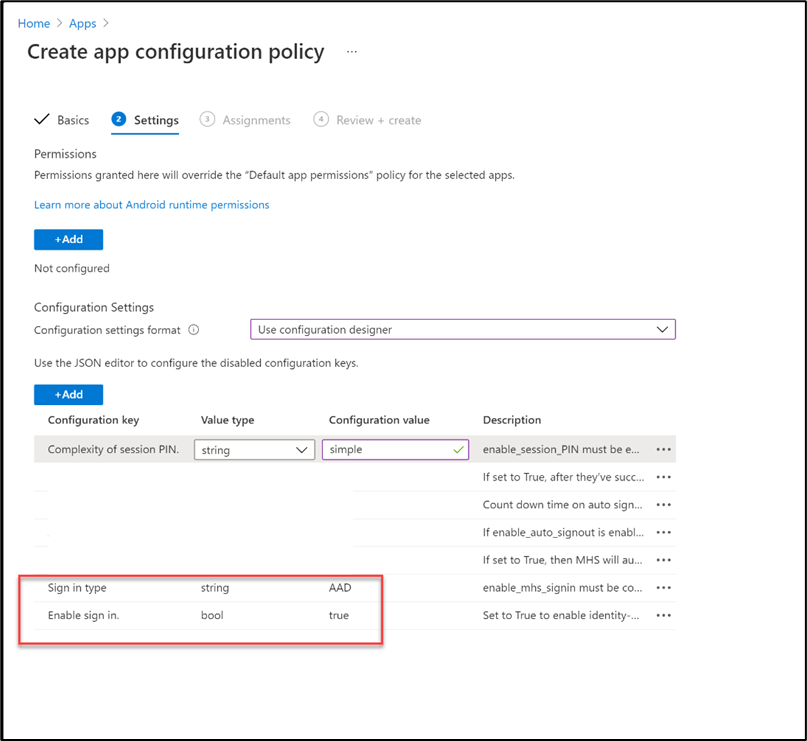The width and height of the screenshot is (807, 741).
Task: Click info icon next to Configuration settings format
Action: coord(194,330)
